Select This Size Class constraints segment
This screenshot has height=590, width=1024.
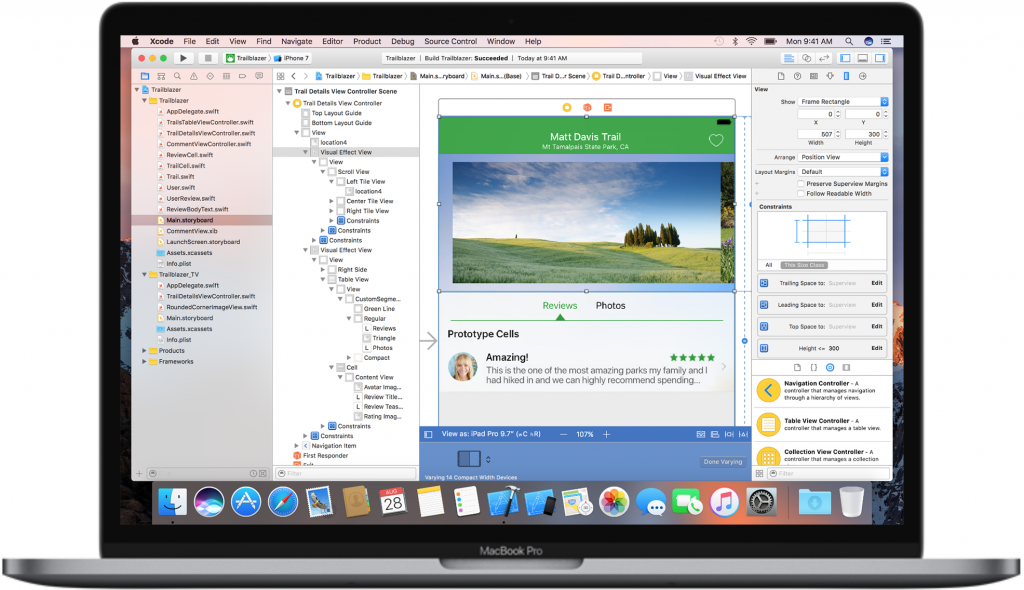click(805, 265)
